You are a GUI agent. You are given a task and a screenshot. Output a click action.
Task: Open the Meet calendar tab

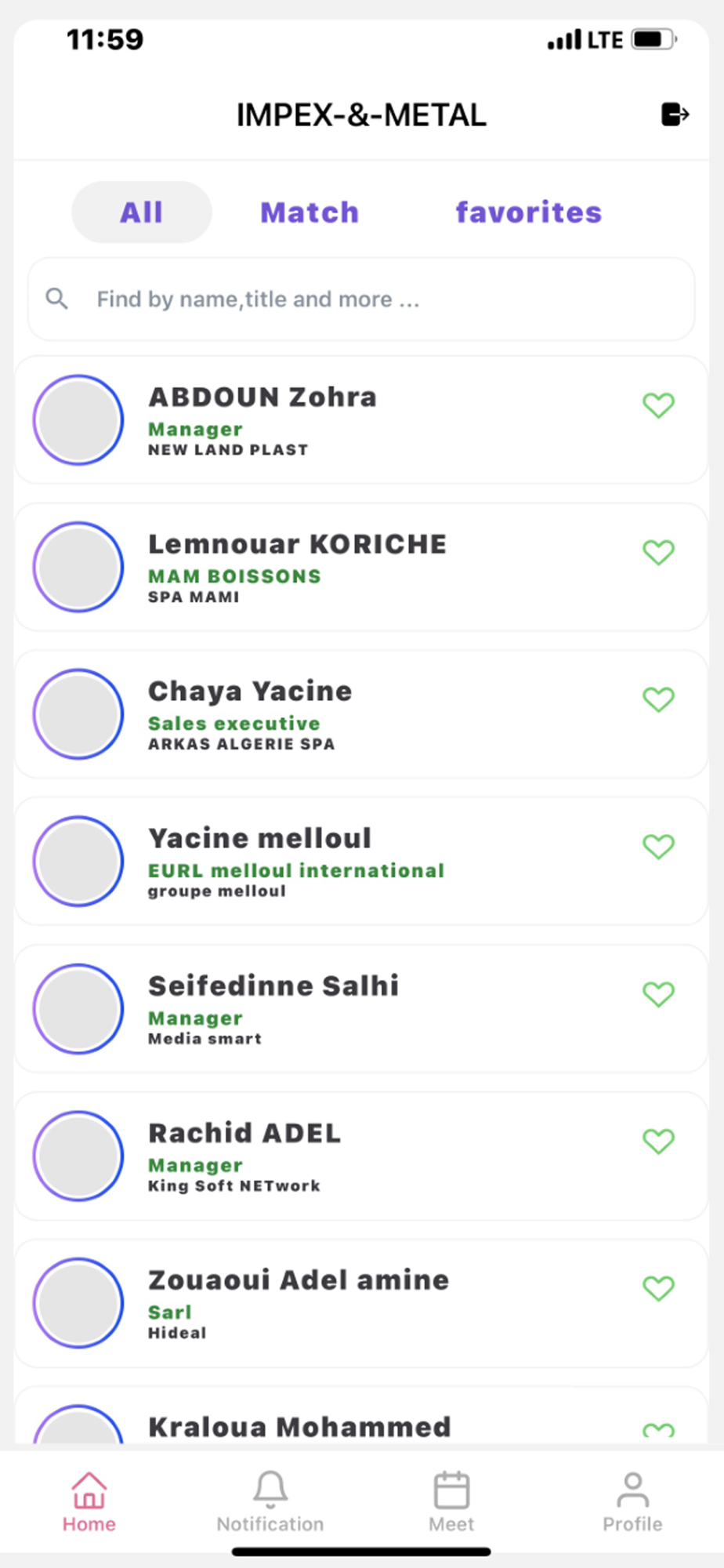(451, 1501)
